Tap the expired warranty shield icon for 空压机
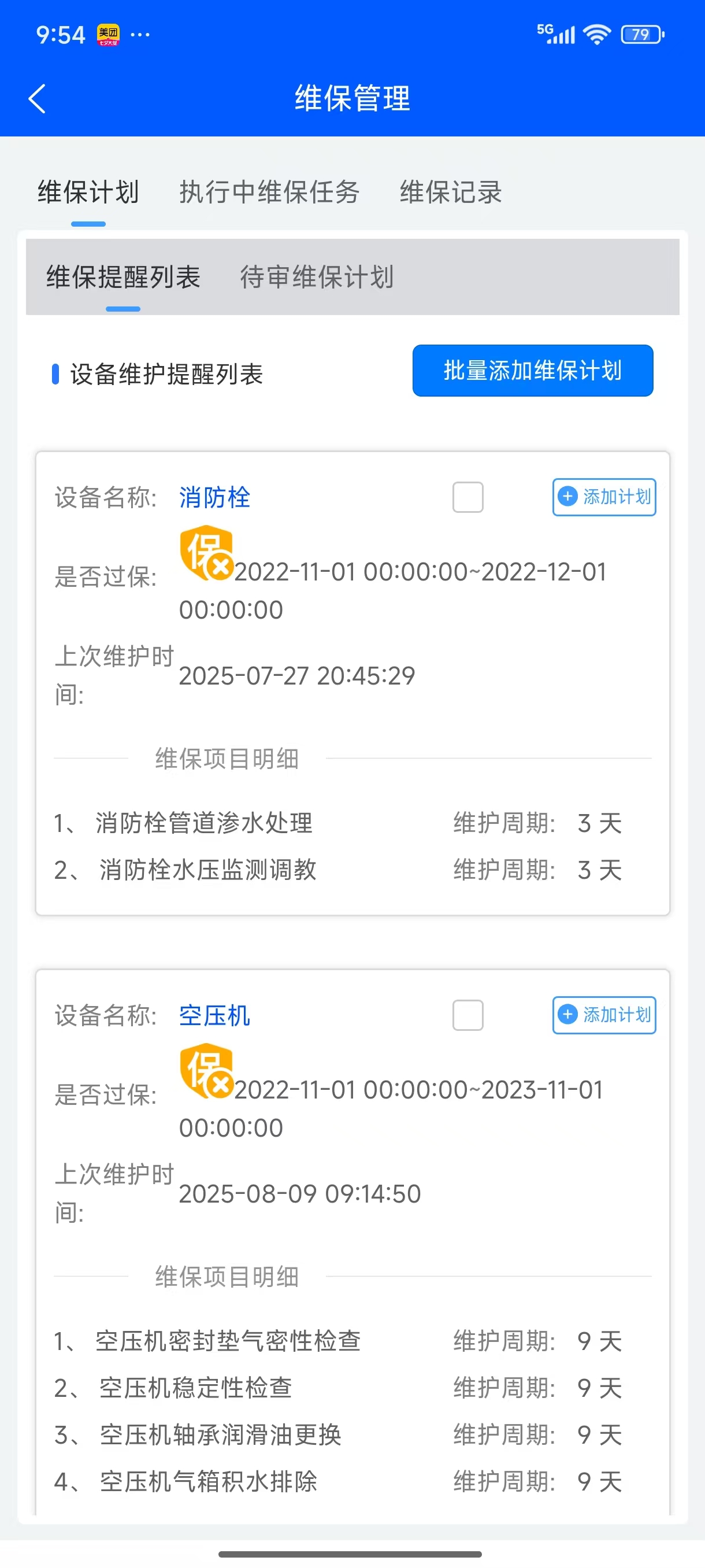This screenshot has height=1568, width=705. point(206,1071)
